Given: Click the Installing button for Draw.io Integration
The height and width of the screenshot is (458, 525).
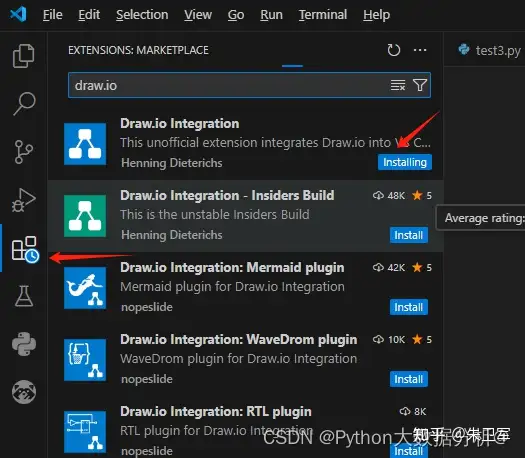Looking at the screenshot, I should pos(405,162).
